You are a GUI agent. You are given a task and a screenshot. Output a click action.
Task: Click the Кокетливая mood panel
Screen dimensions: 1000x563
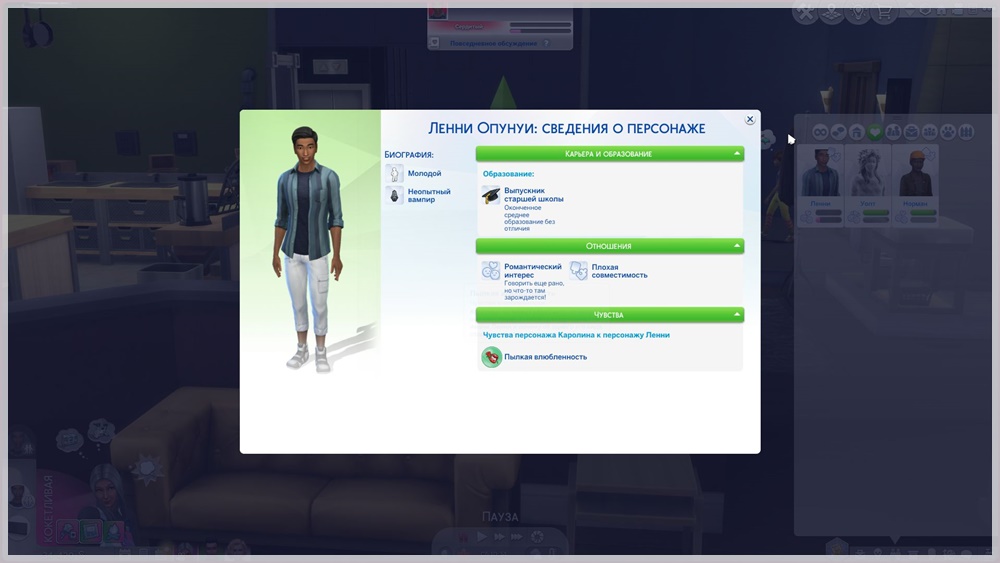click(x=48, y=508)
